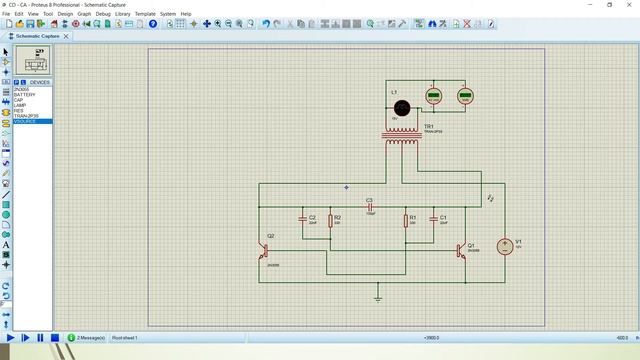Open Search and Tag binoculars icon

432,24
